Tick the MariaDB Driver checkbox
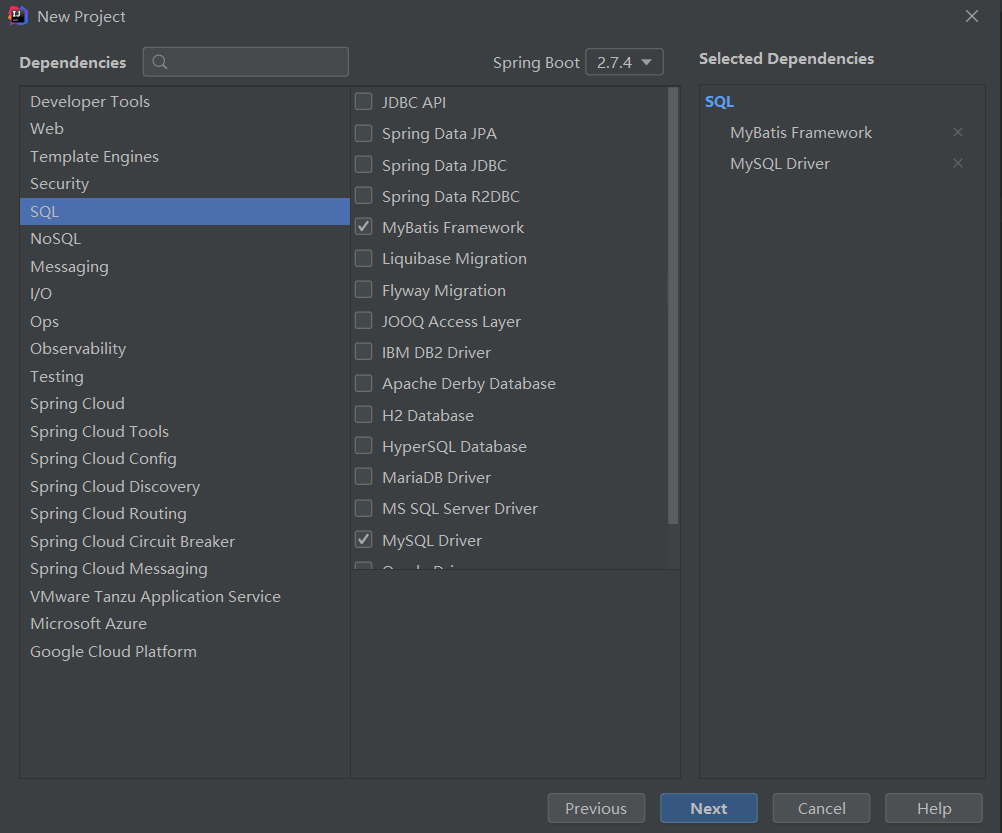Viewport: 1002px width, 833px height. pyautogui.click(x=364, y=477)
